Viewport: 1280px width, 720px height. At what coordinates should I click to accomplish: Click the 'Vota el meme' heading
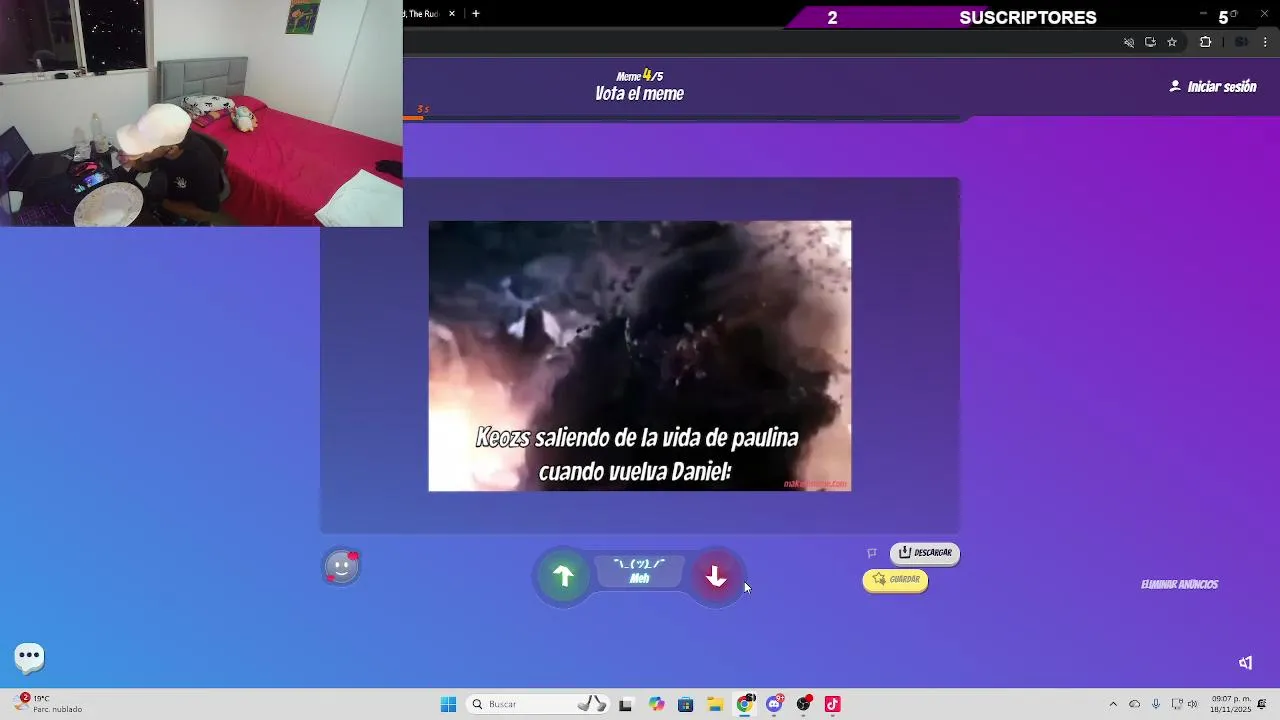pyautogui.click(x=639, y=94)
